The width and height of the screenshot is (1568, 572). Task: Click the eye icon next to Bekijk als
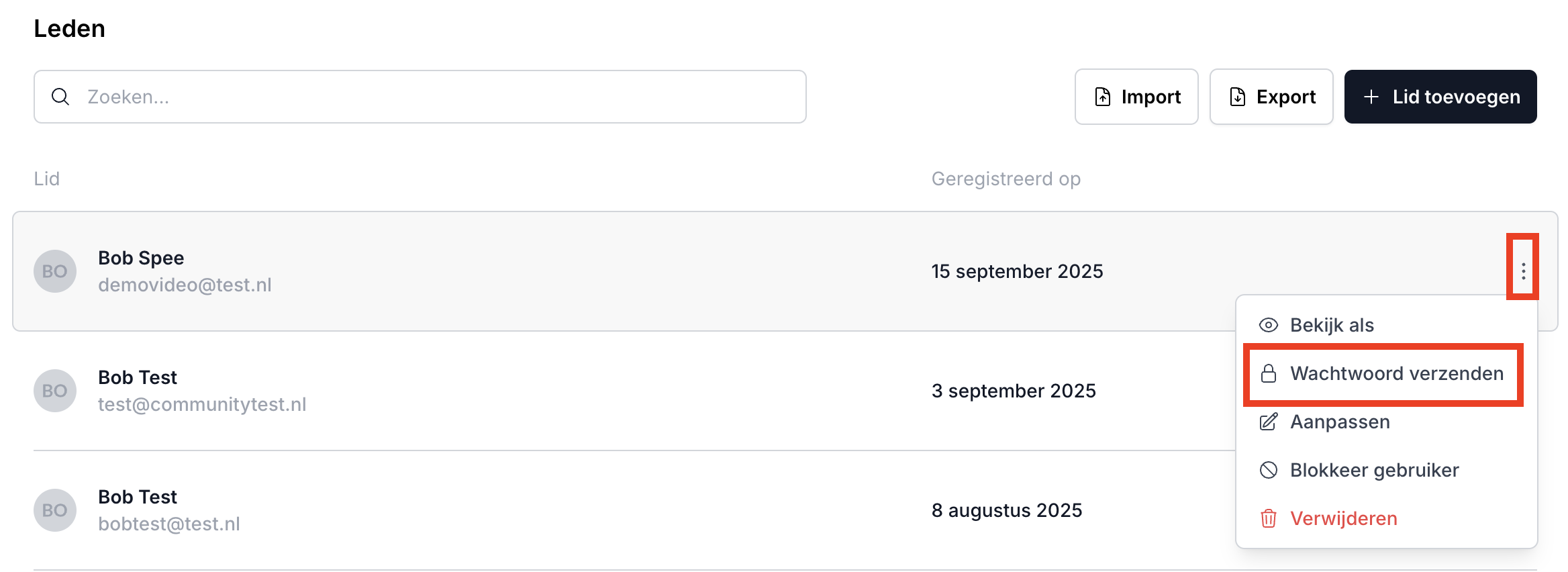pos(1268,326)
